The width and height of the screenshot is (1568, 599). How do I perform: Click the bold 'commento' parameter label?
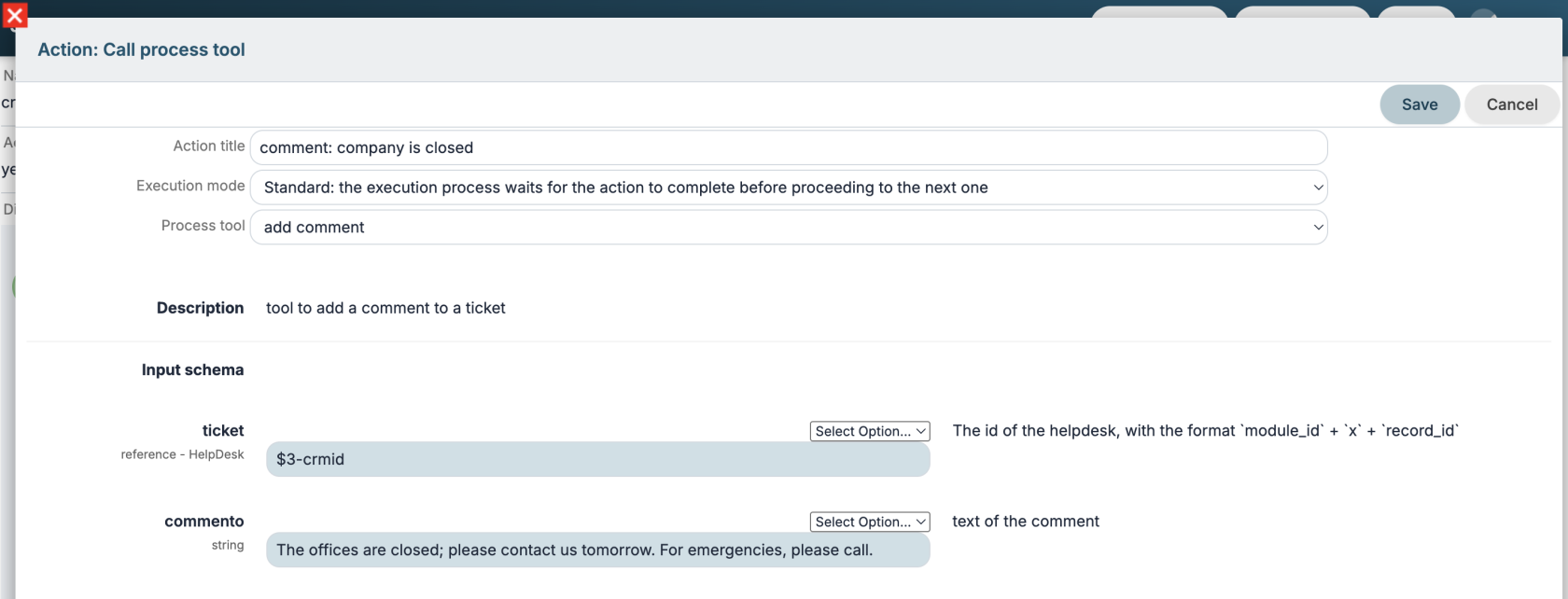pos(204,521)
